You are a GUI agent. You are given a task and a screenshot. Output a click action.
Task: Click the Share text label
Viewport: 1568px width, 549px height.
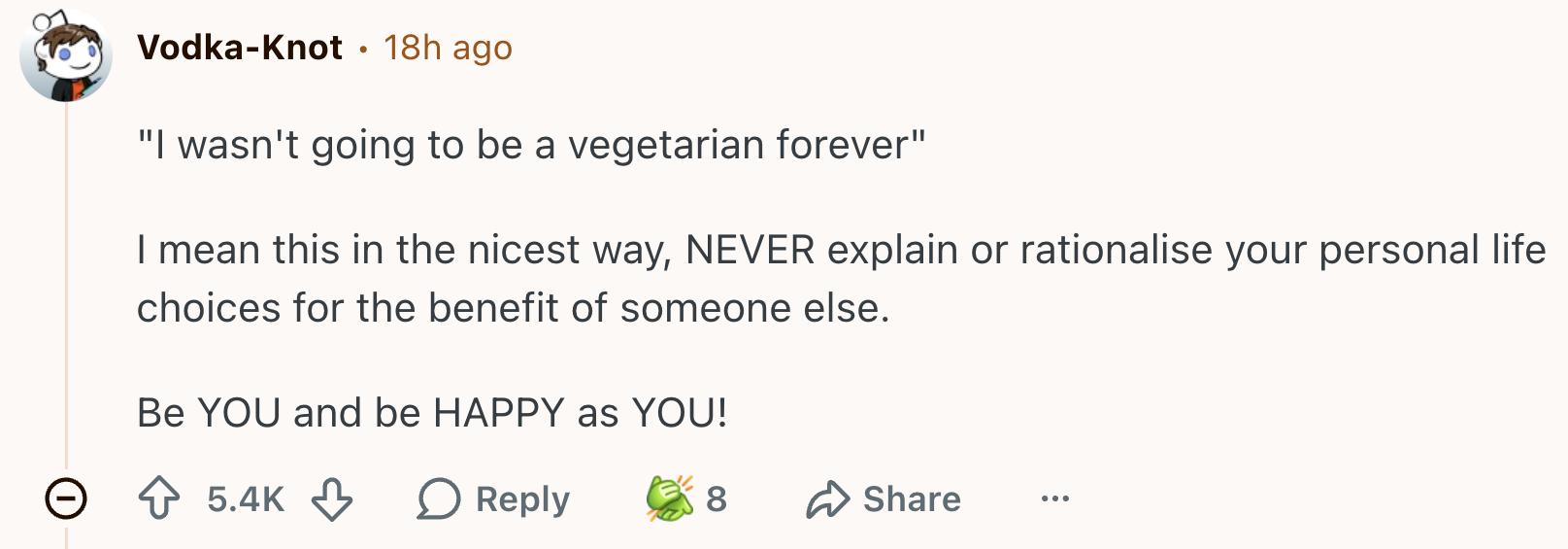[x=912, y=498]
